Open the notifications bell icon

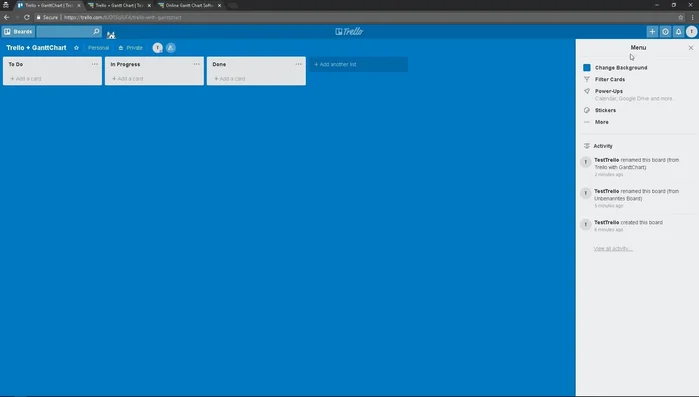tap(678, 32)
